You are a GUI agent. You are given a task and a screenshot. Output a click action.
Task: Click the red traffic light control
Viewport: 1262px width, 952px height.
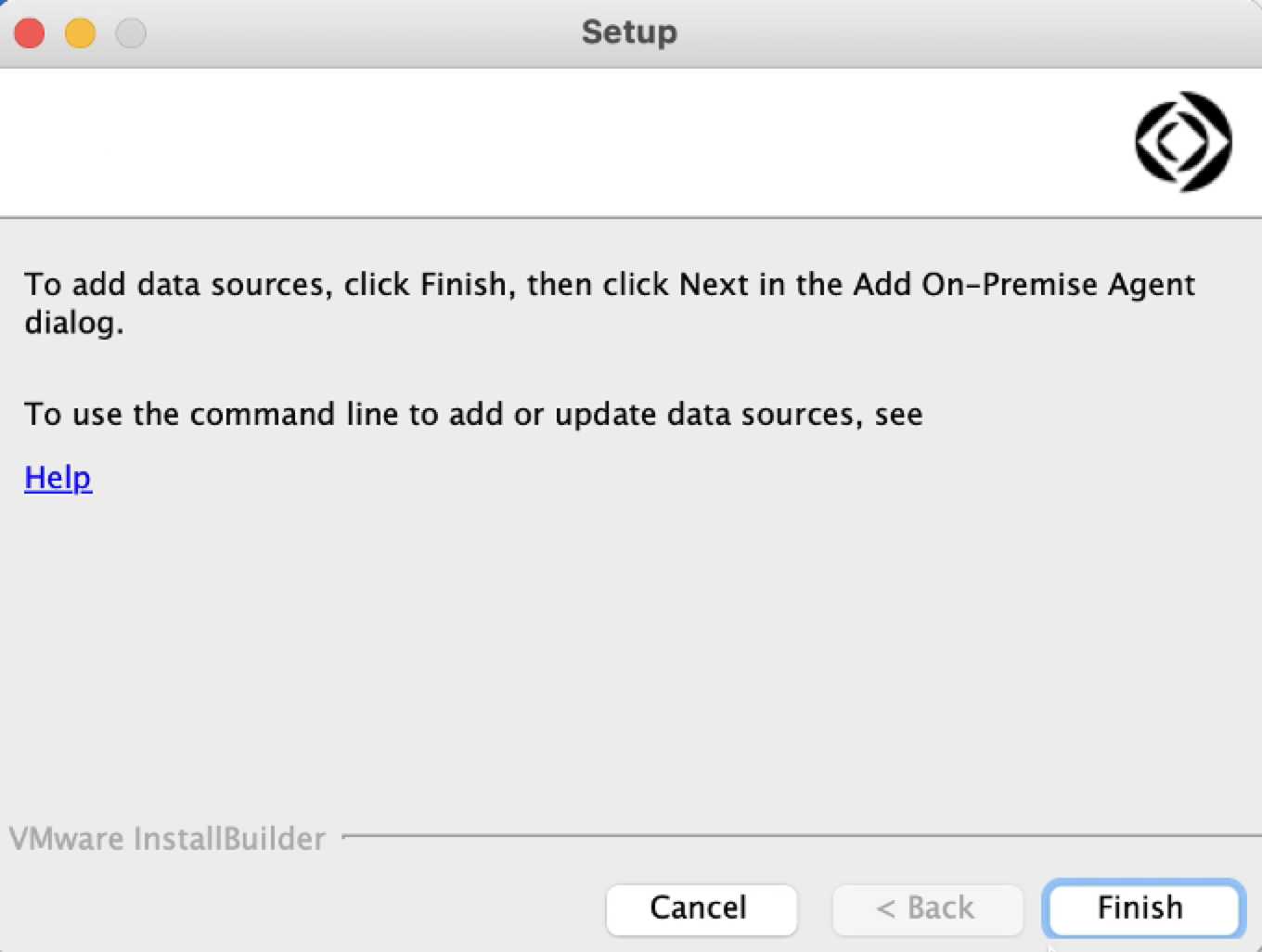[x=28, y=32]
